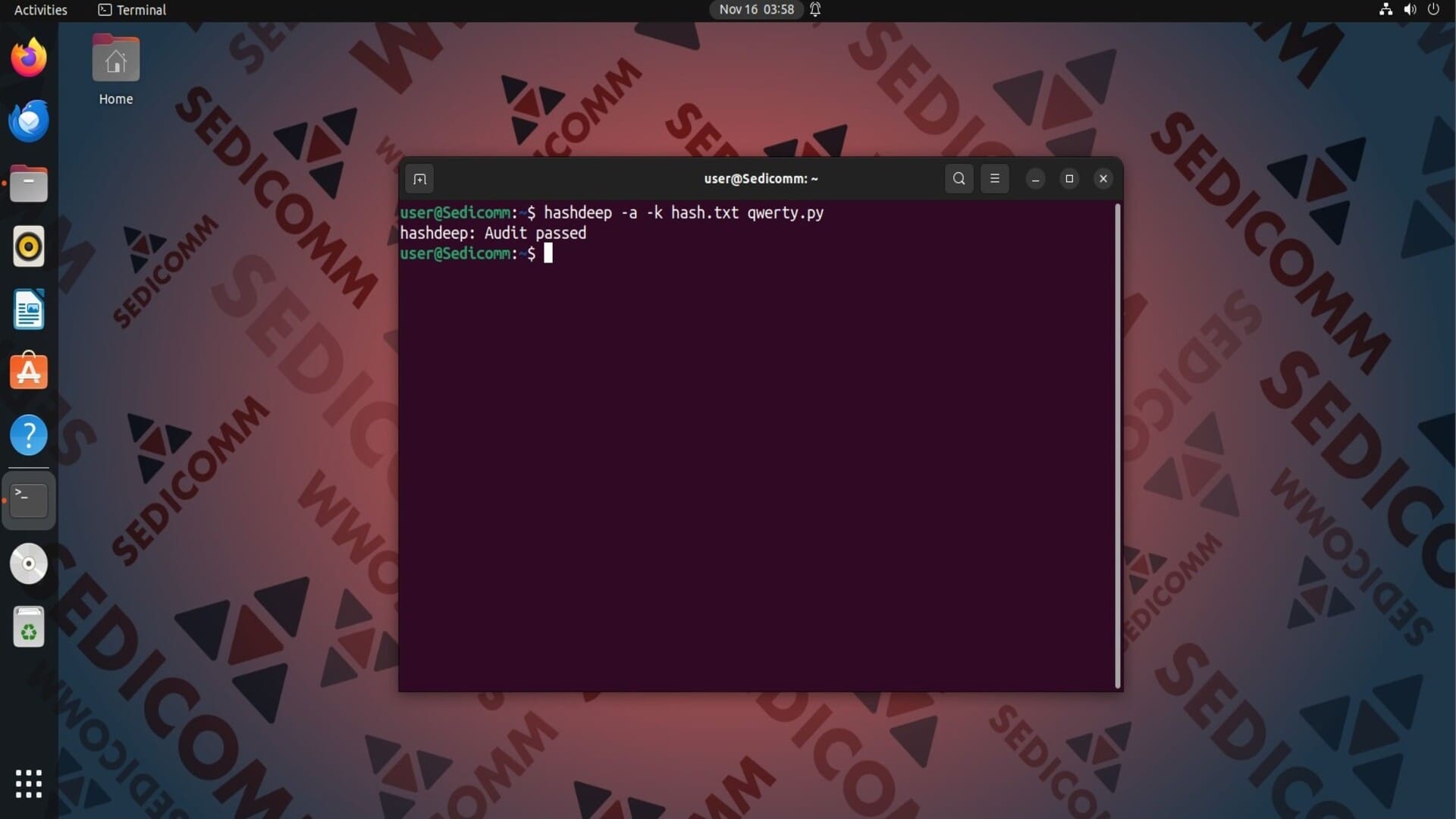The image size is (1456, 819).
Task: Click the terminal vertical scrollbar
Action: [x=1117, y=446]
